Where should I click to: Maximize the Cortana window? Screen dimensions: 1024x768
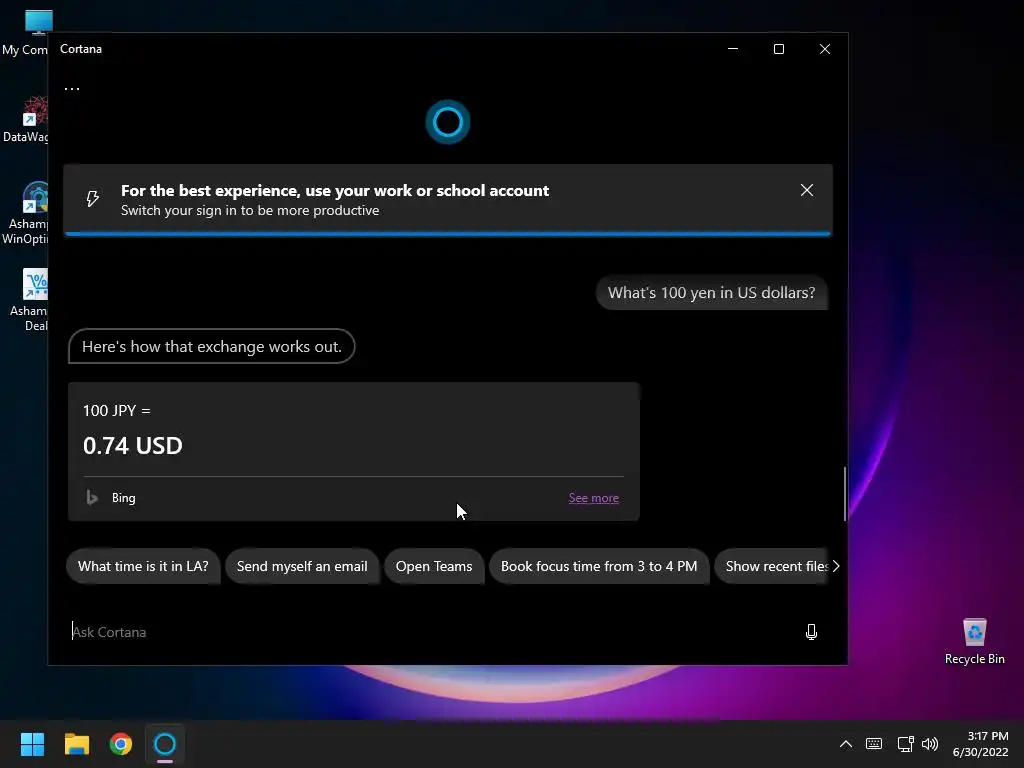778,49
